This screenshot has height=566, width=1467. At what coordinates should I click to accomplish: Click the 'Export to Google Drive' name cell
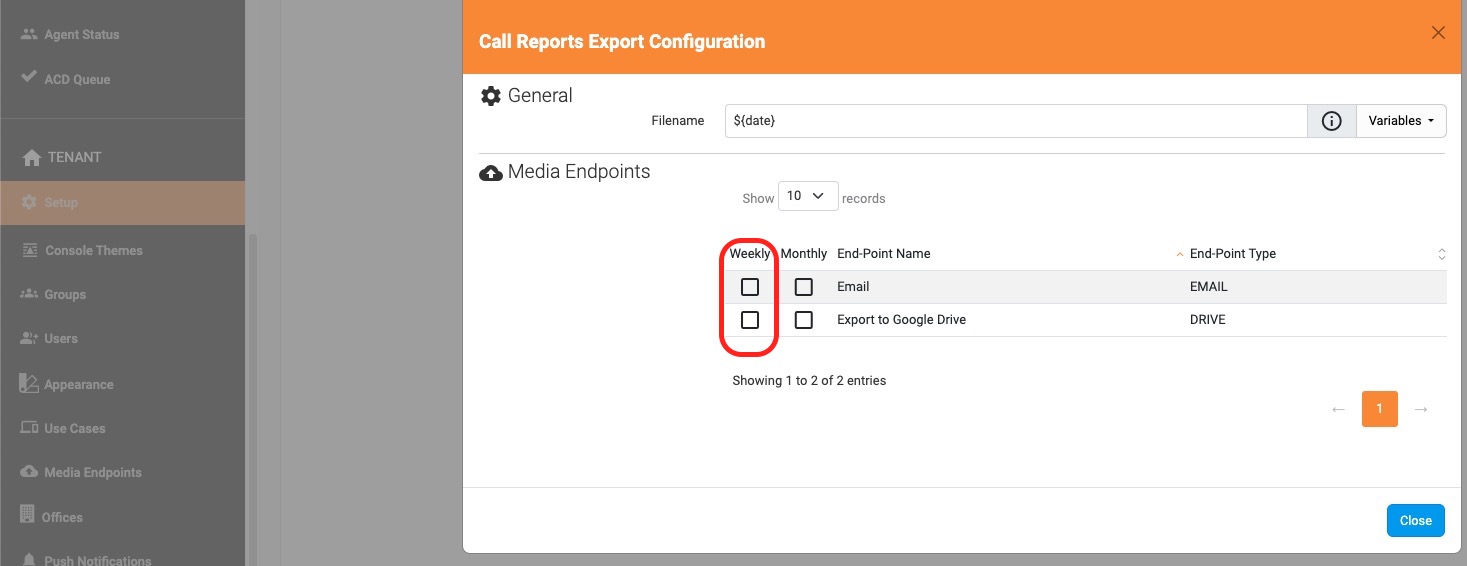tap(901, 320)
